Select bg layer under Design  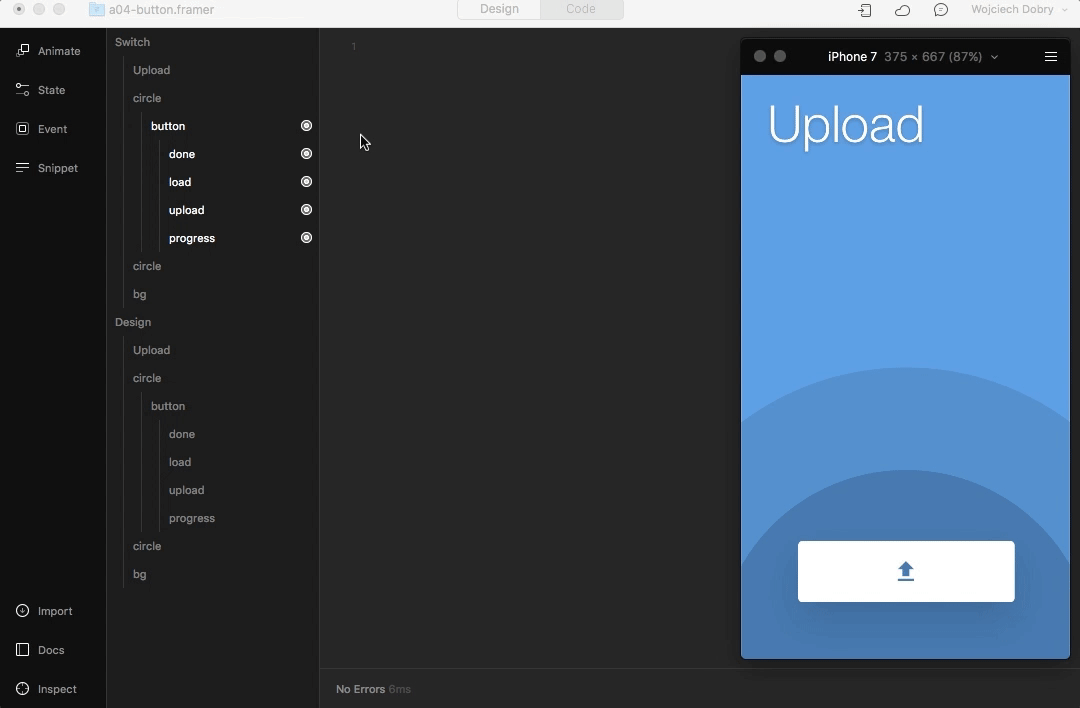140,574
